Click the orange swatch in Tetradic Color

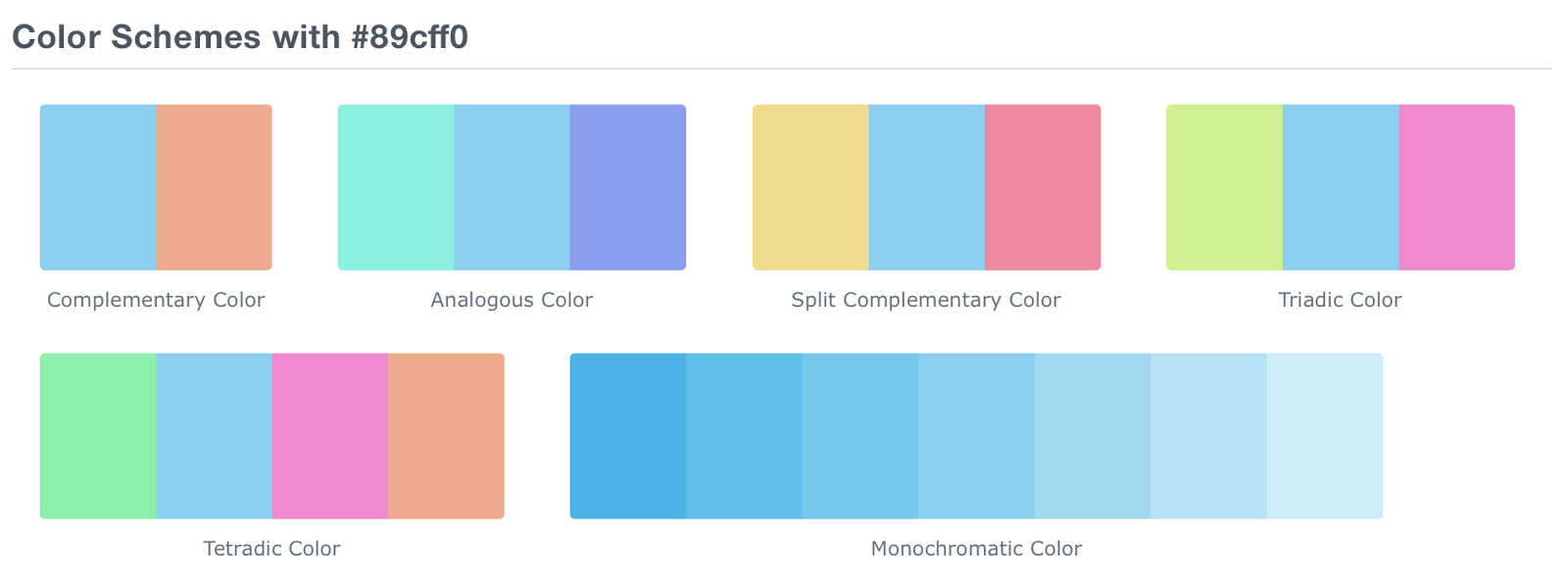click(446, 436)
